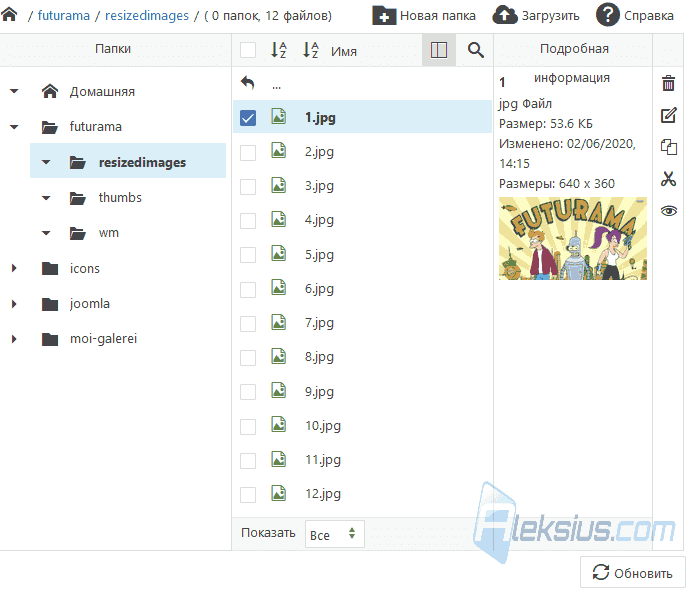Collapse the Домашняя tree node arrow
Image resolution: width=688 pixels, height=591 pixels.
click(14, 91)
